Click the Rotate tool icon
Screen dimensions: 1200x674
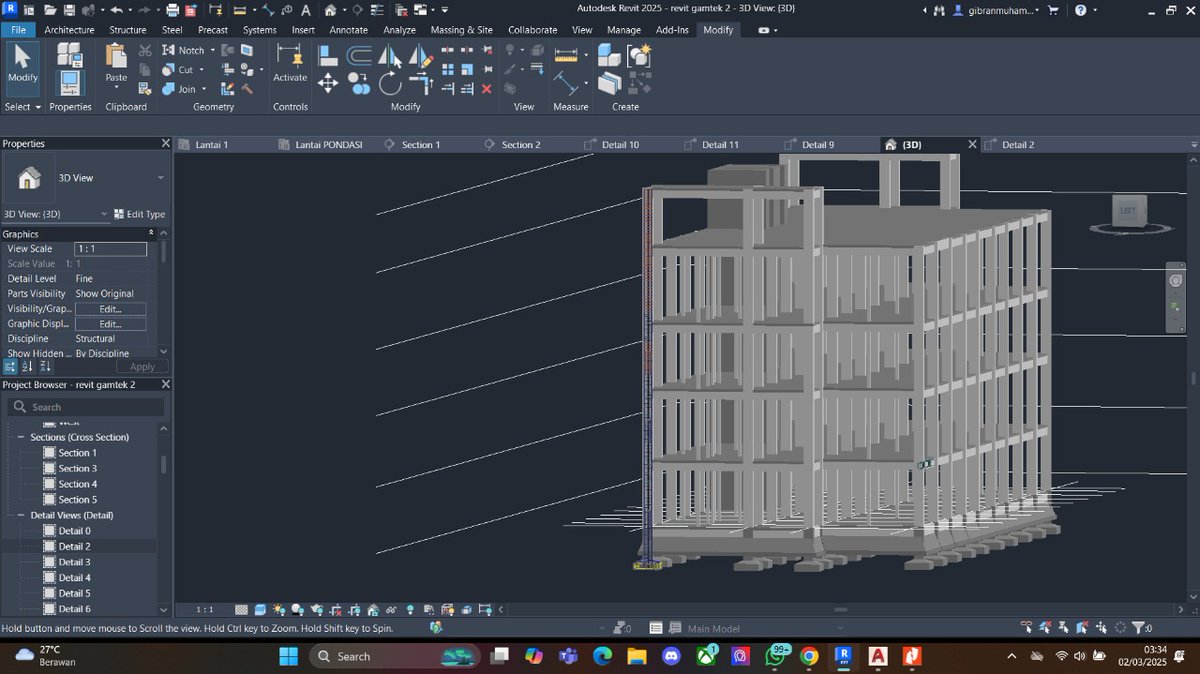tap(391, 84)
